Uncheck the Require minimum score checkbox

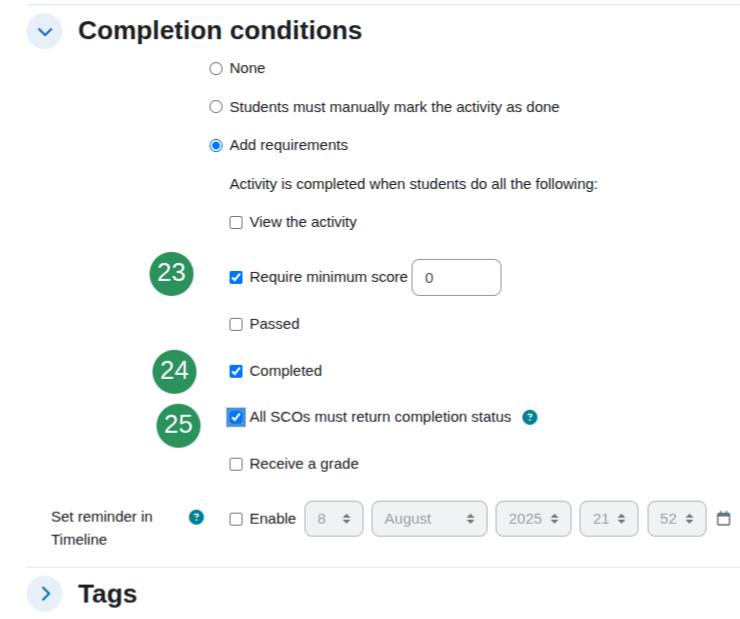point(236,277)
